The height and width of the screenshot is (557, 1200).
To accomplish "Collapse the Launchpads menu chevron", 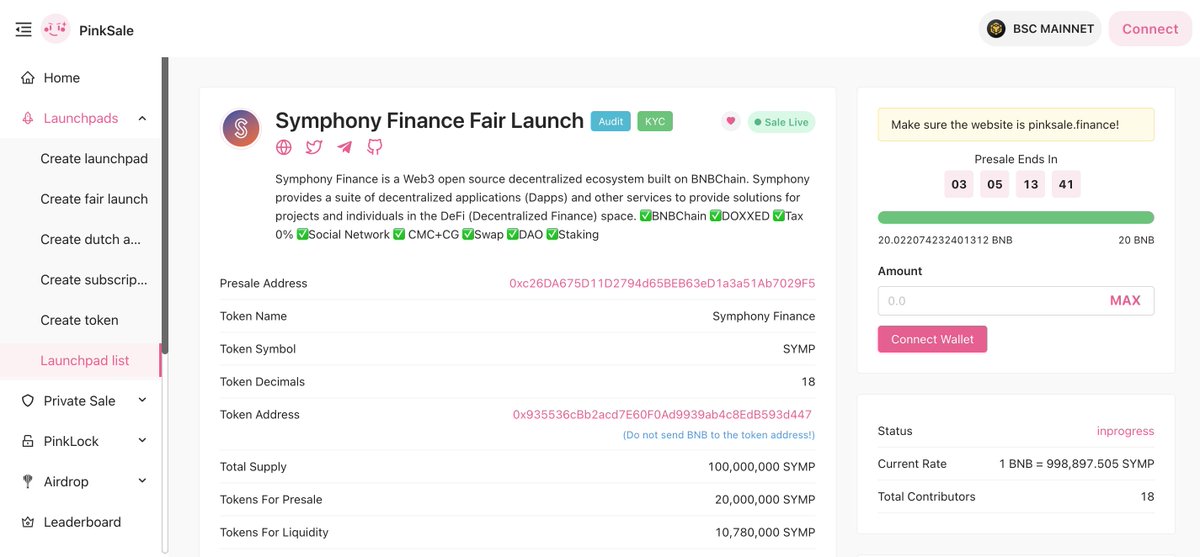I will pyautogui.click(x=142, y=118).
